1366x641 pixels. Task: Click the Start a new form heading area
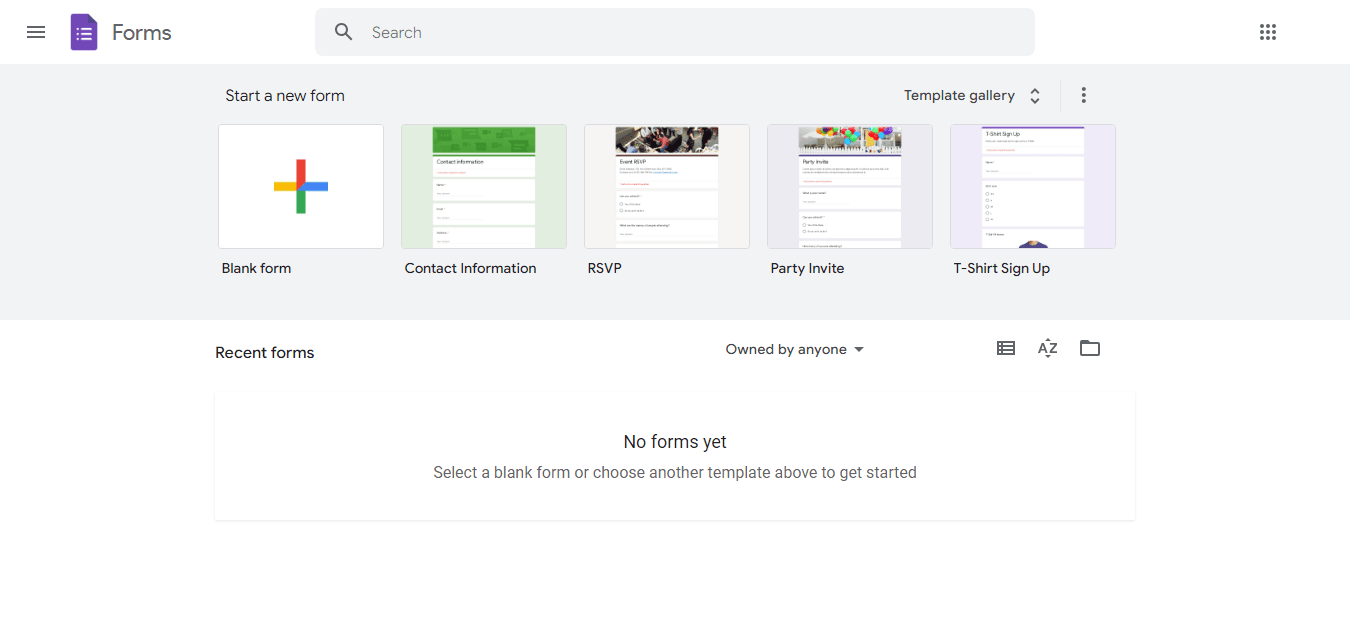click(x=285, y=95)
